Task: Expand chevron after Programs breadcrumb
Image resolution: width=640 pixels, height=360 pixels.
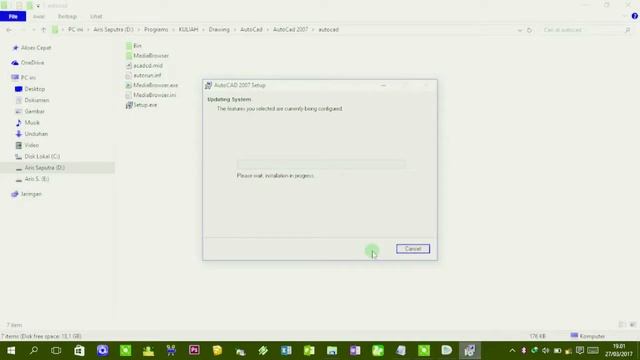Action: (173, 30)
